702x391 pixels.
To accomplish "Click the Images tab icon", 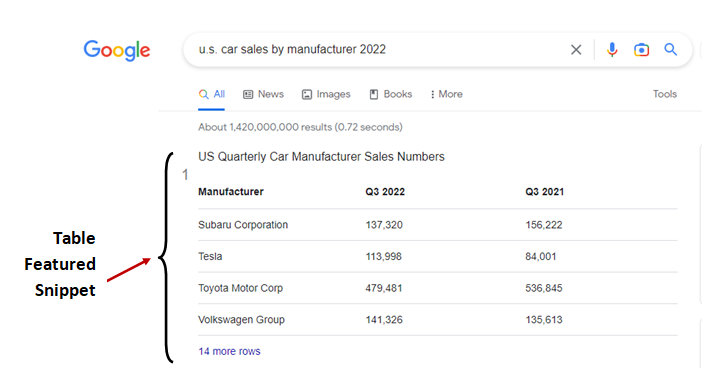I will (307, 95).
